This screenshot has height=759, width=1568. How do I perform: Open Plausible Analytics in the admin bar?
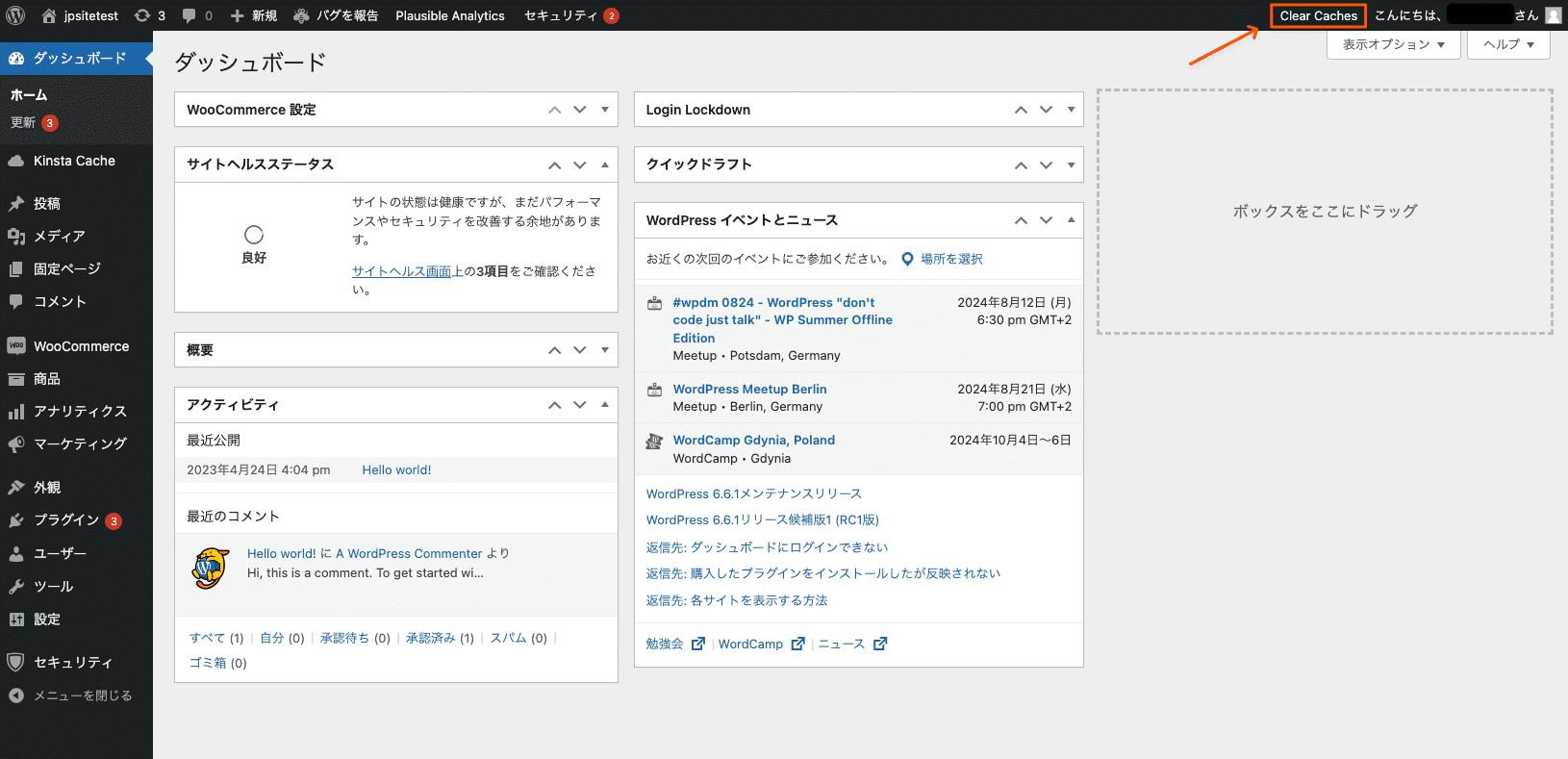[450, 15]
